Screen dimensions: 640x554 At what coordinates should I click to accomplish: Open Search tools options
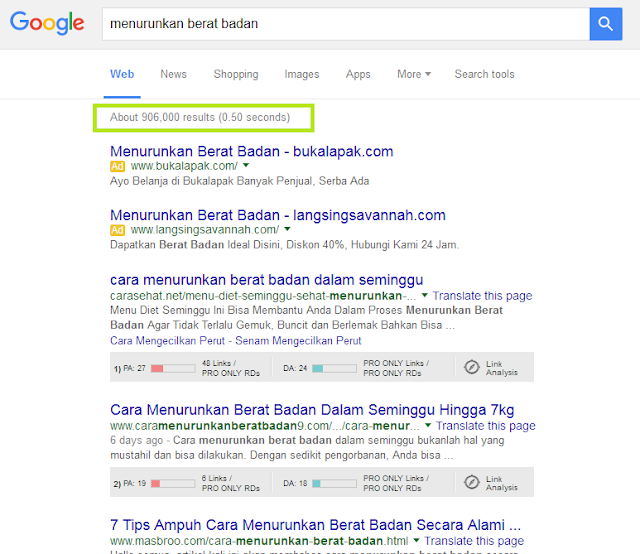tap(484, 74)
